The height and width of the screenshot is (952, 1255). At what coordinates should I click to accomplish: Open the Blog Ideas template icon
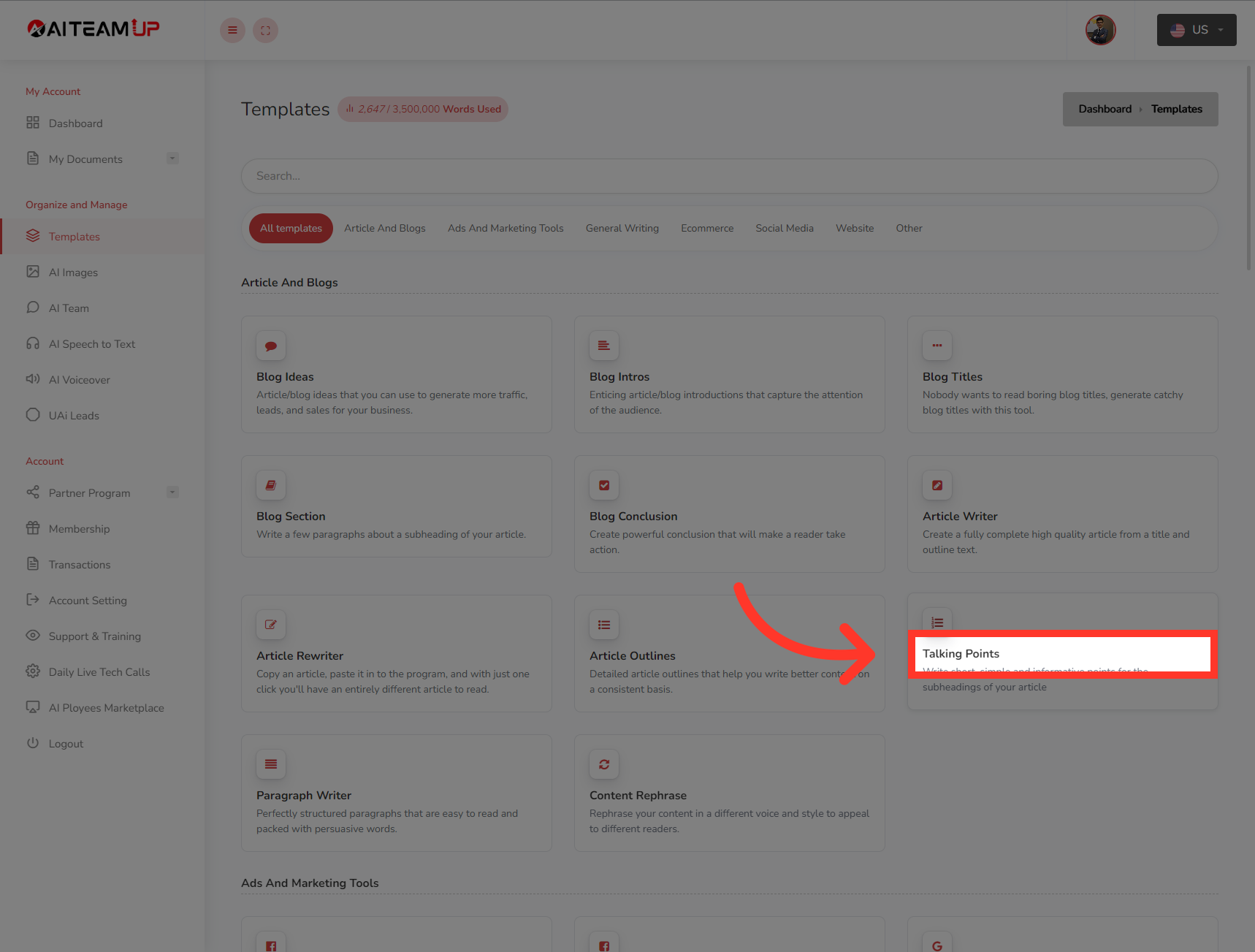pyautogui.click(x=270, y=346)
